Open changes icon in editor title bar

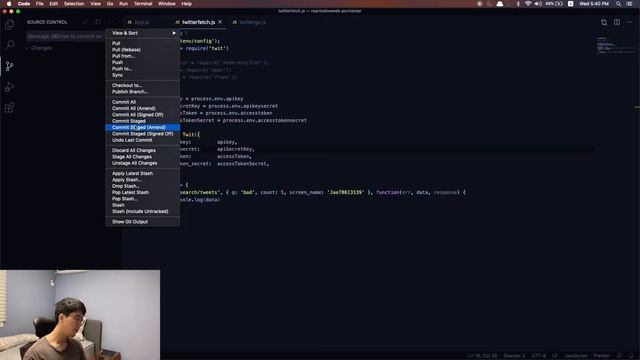click(x=604, y=22)
